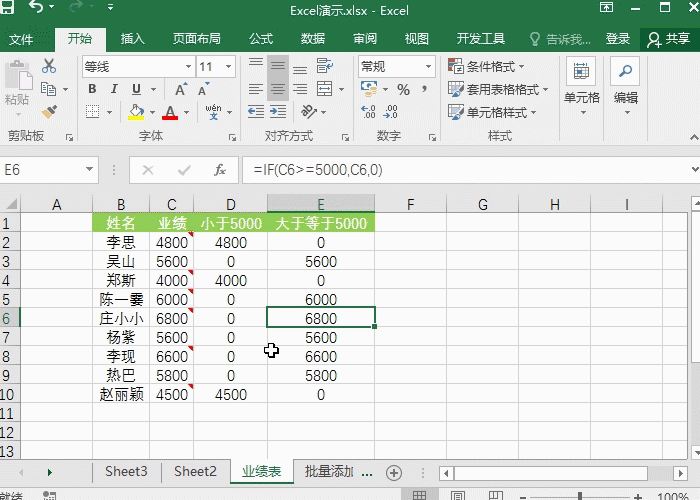700x500 pixels.
Task: Toggle center horizontal alignment
Action: point(278,89)
